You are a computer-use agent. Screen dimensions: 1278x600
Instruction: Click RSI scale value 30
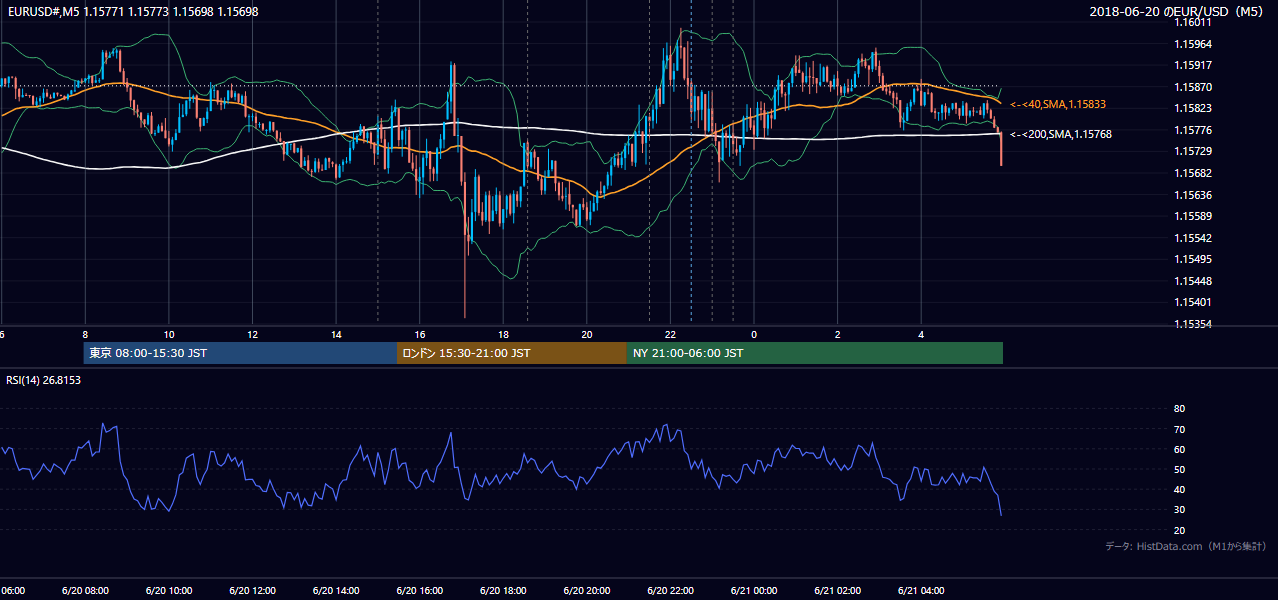pyautogui.click(x=1179, y=510)
